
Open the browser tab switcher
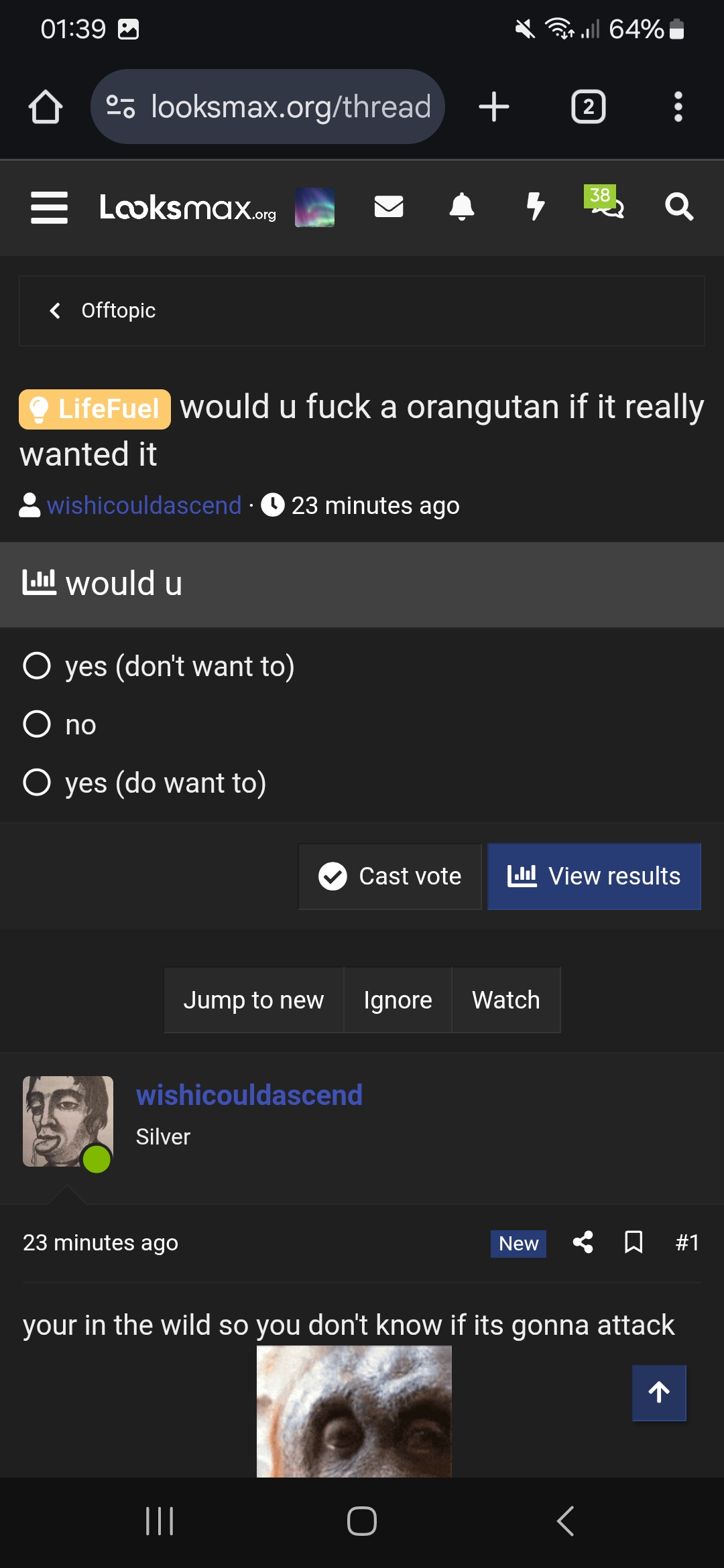pos(588,107)
